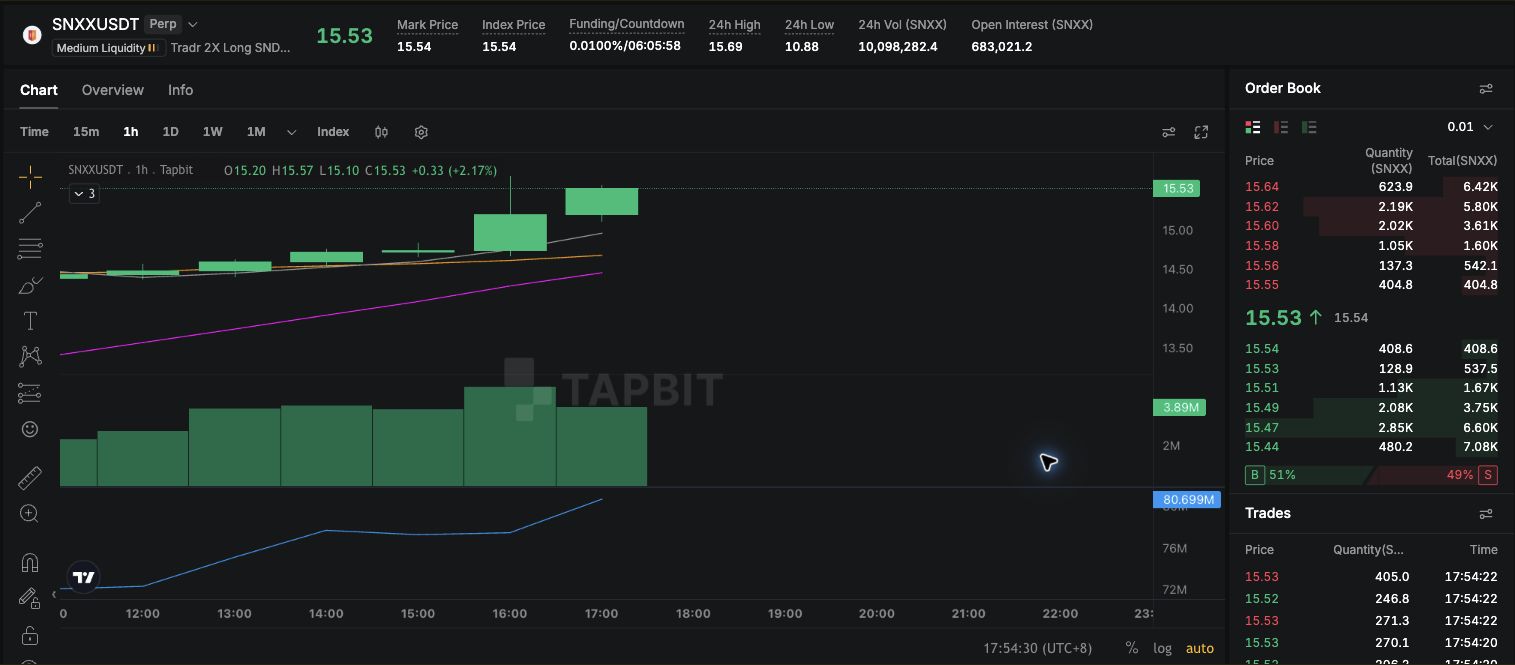Select the 1h interval
Screen dimensions: 1515x665
(x=131, y=132)
